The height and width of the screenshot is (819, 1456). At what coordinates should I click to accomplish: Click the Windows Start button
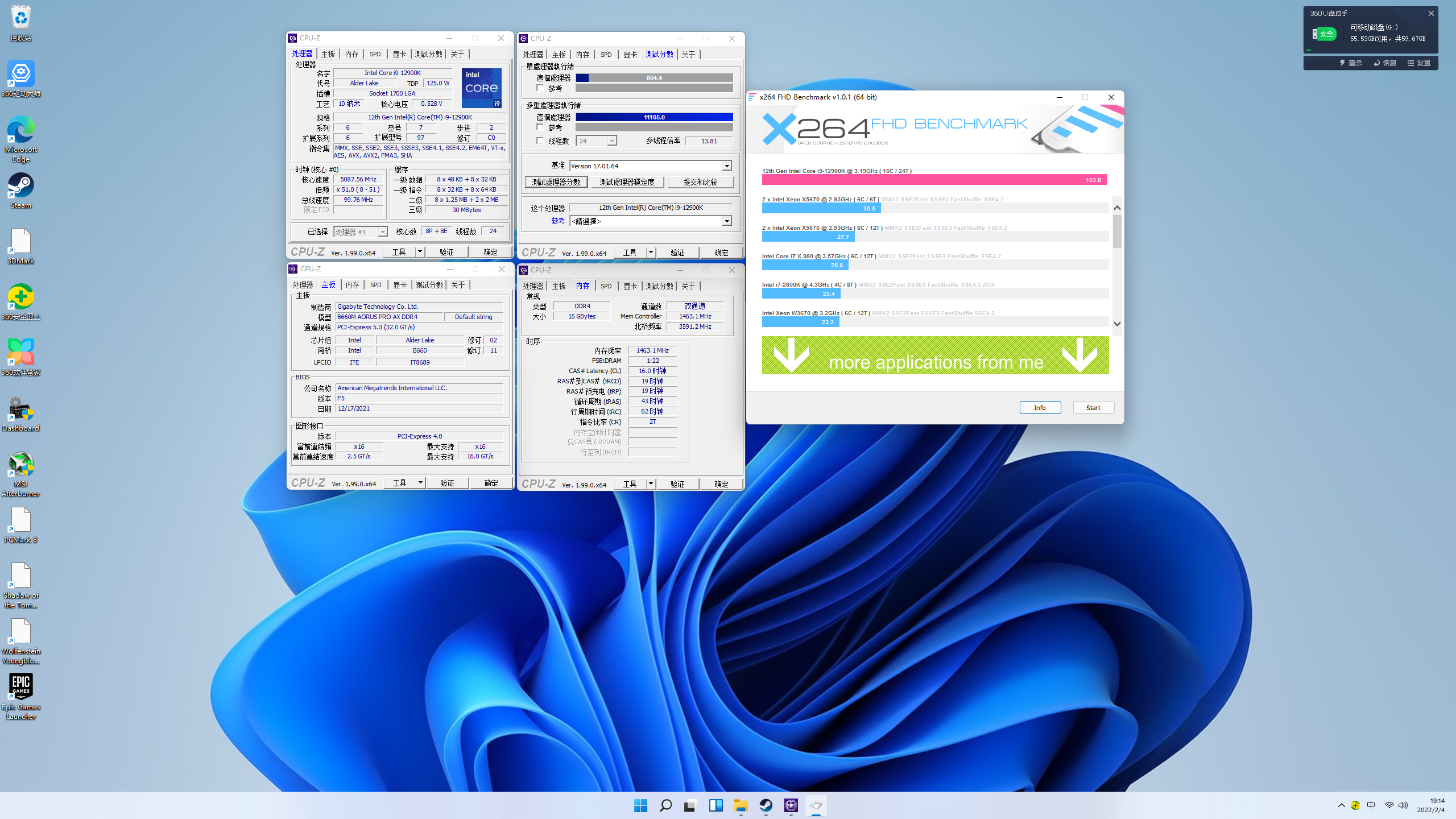[640, 805]
